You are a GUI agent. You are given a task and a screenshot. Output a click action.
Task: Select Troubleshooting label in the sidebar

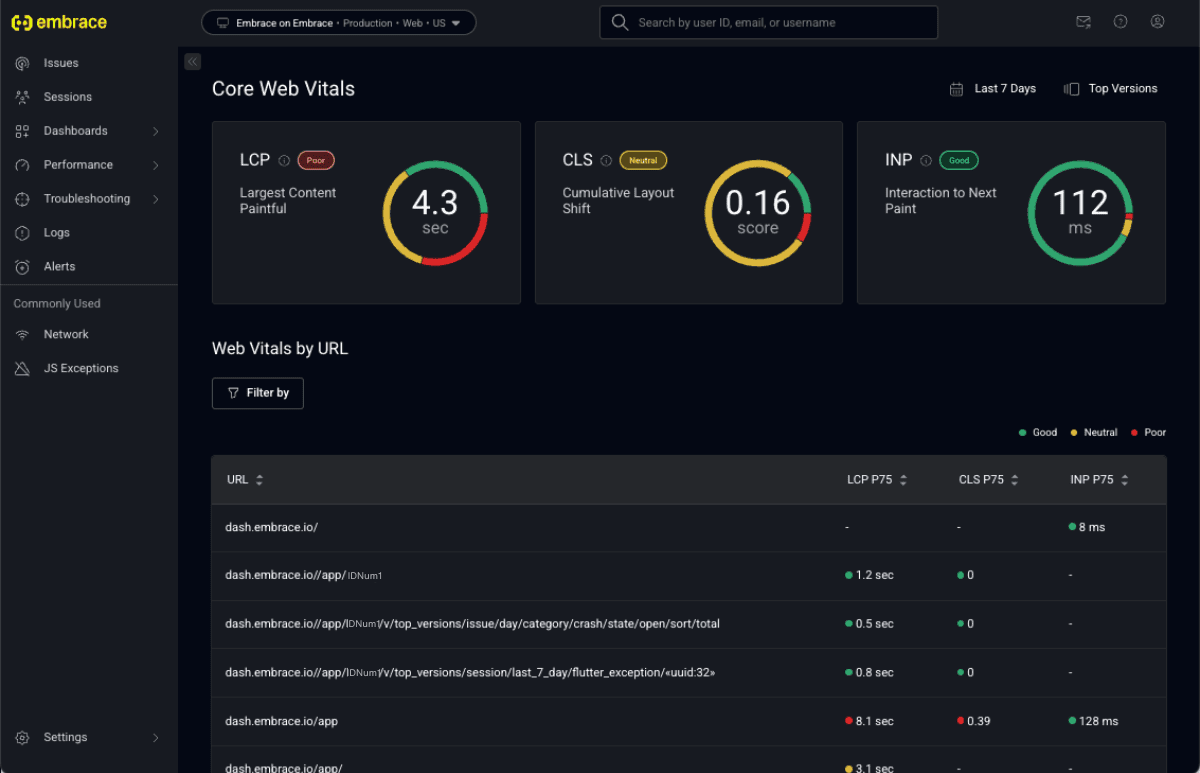87,199
